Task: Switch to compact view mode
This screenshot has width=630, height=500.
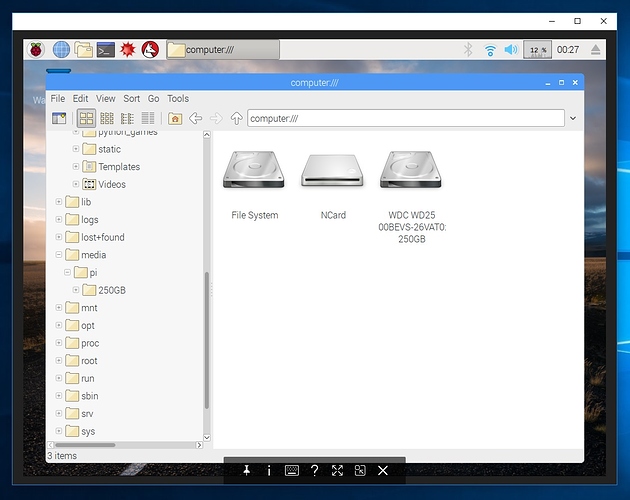Action: (127, 118)
